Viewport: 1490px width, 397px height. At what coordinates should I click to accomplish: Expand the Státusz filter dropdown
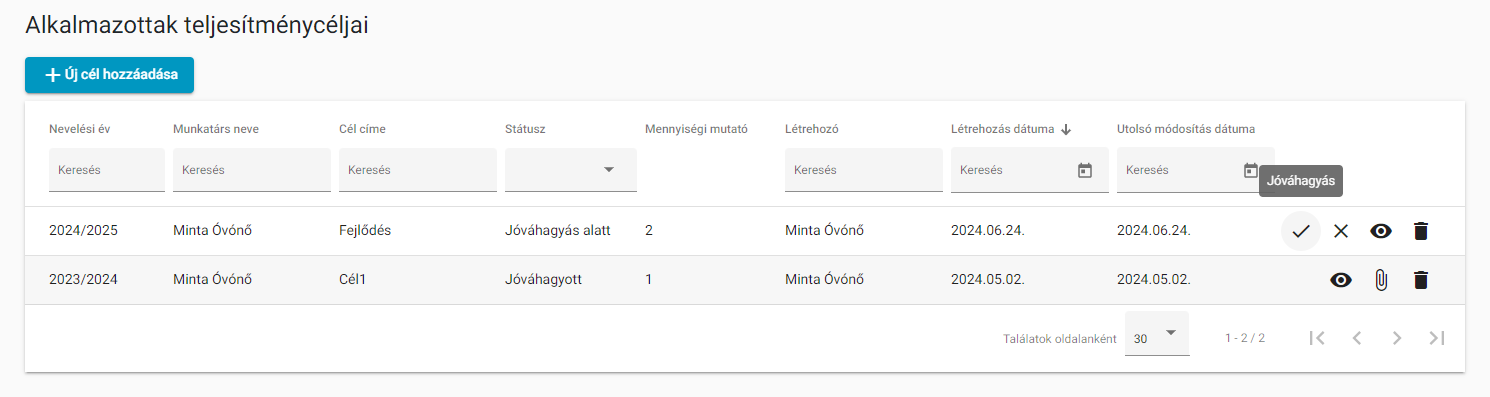[x=571, y=170]
